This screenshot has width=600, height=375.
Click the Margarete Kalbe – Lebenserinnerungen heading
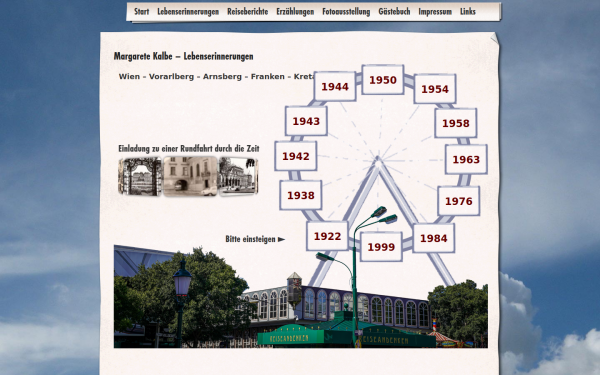(183, 56)
